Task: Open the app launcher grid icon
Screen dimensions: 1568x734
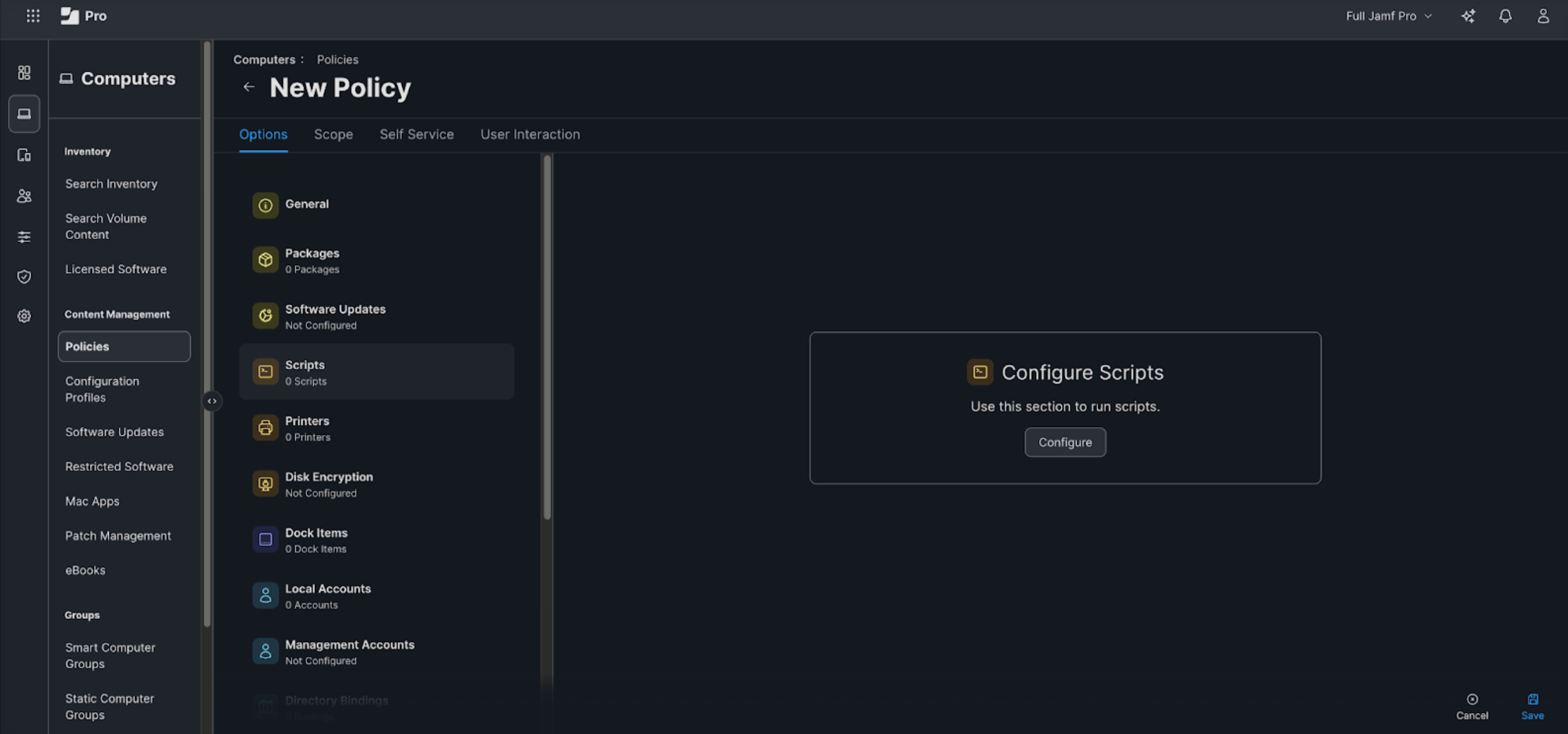Action: [33, 16]
